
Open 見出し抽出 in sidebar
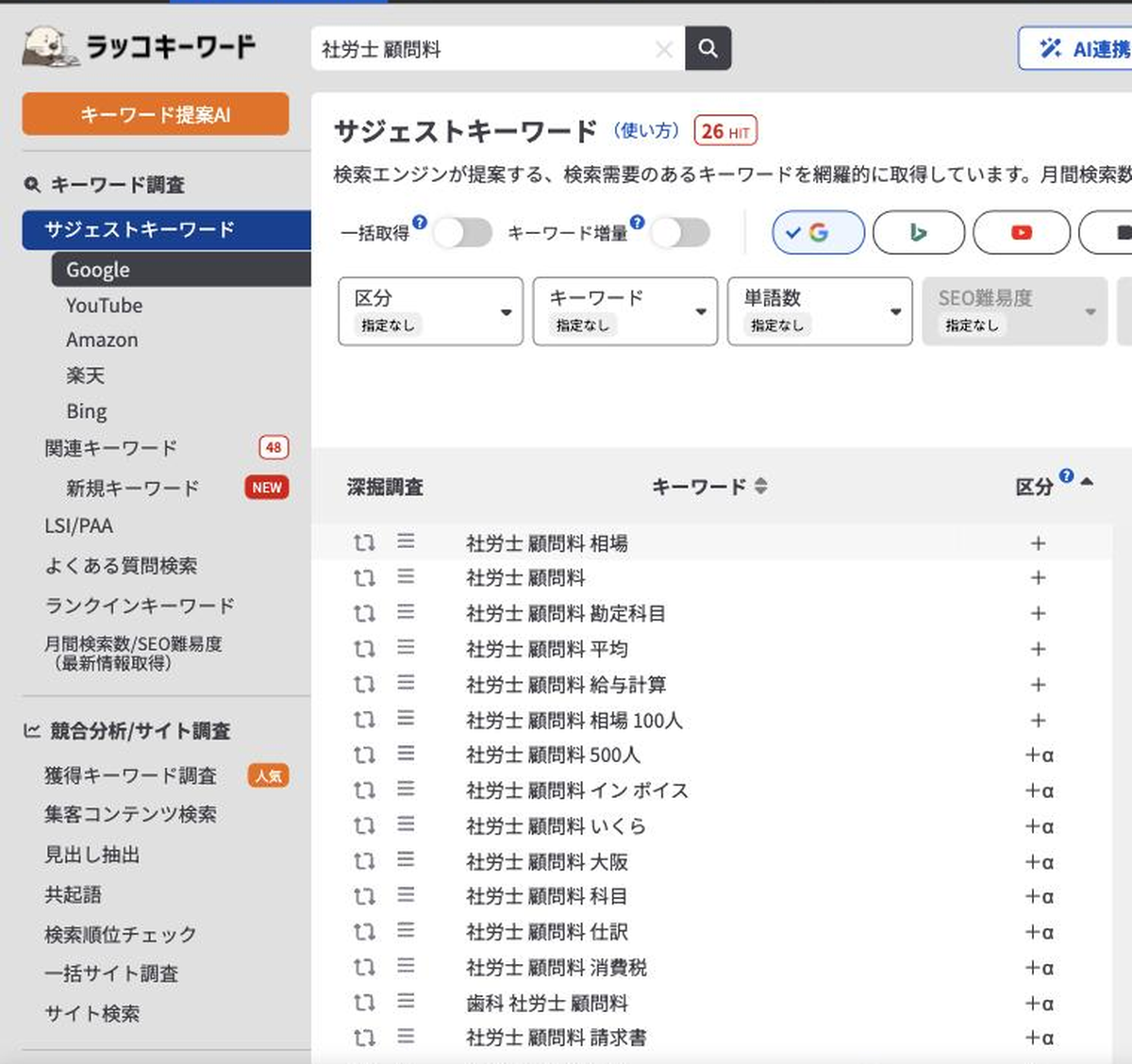point(92,855)
